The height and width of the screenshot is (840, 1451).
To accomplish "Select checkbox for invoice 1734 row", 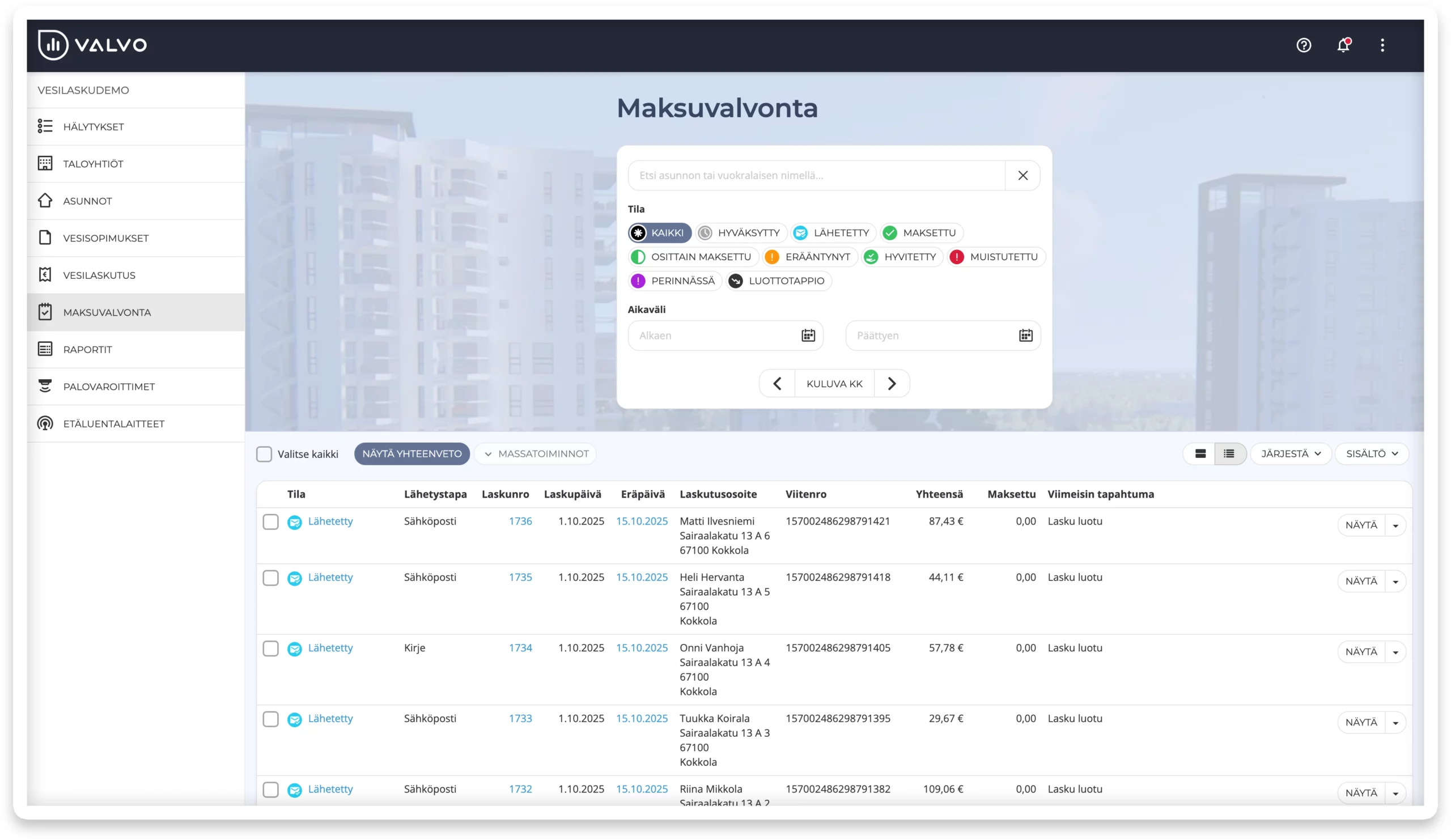I will [x=270, y=648].
